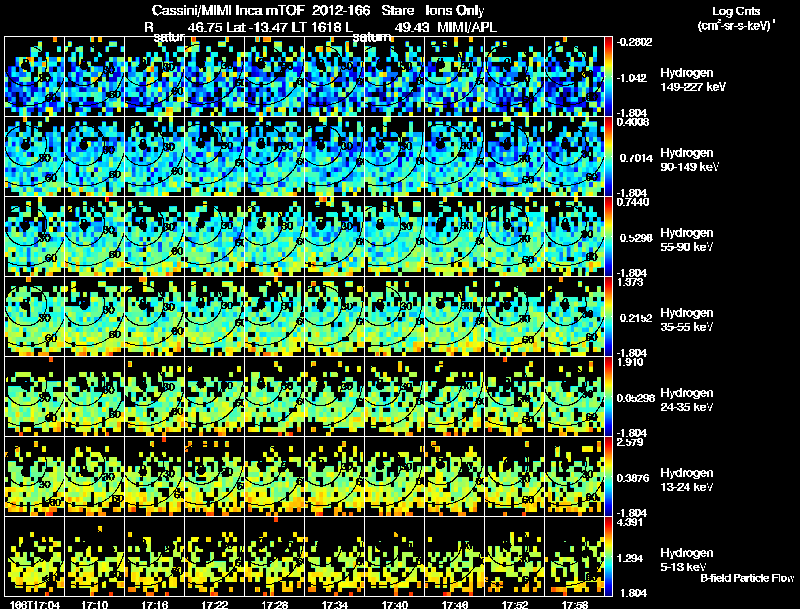The width and height of the screenshot is (800, 609).
Task: Click the '17:46' time axis label
Action: (455, 605)
